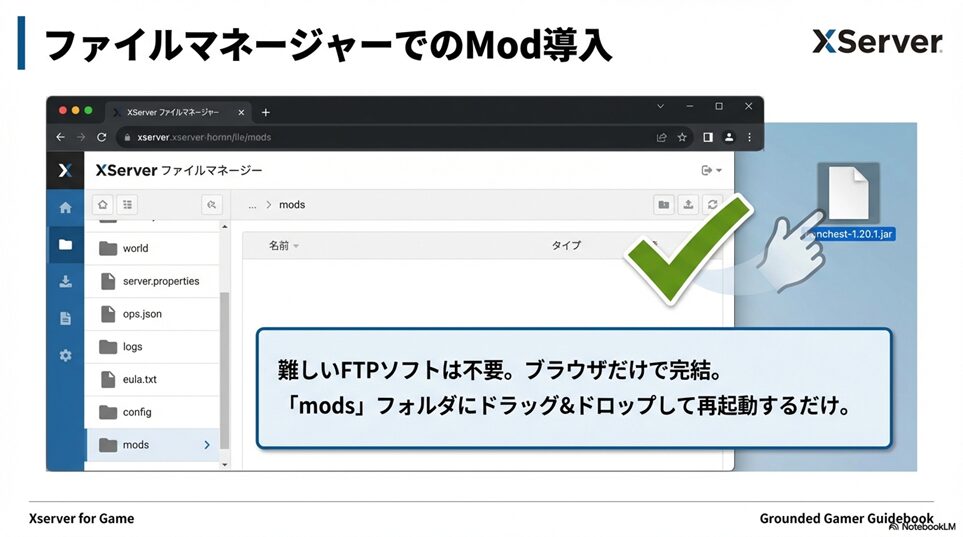Sort by the 名前 column header

point(279,245)
